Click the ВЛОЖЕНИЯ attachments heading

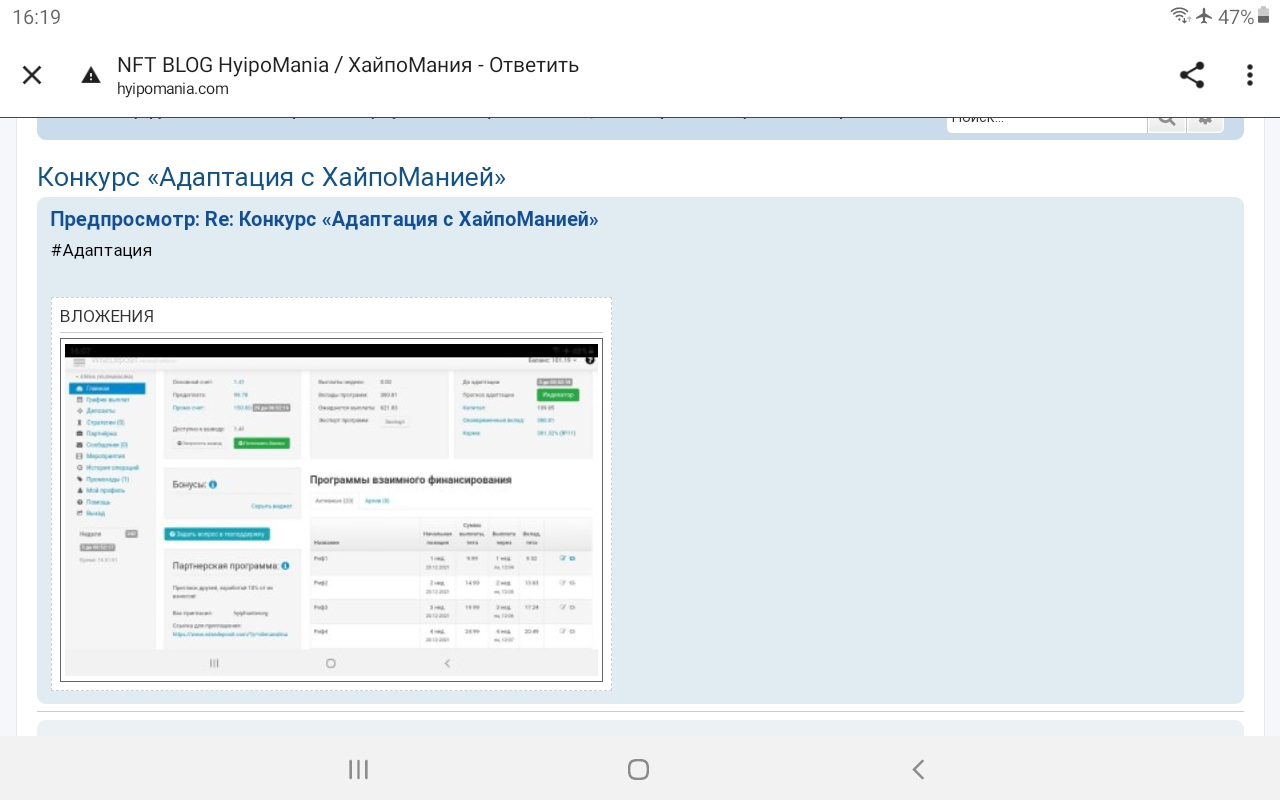pos(107,316)
